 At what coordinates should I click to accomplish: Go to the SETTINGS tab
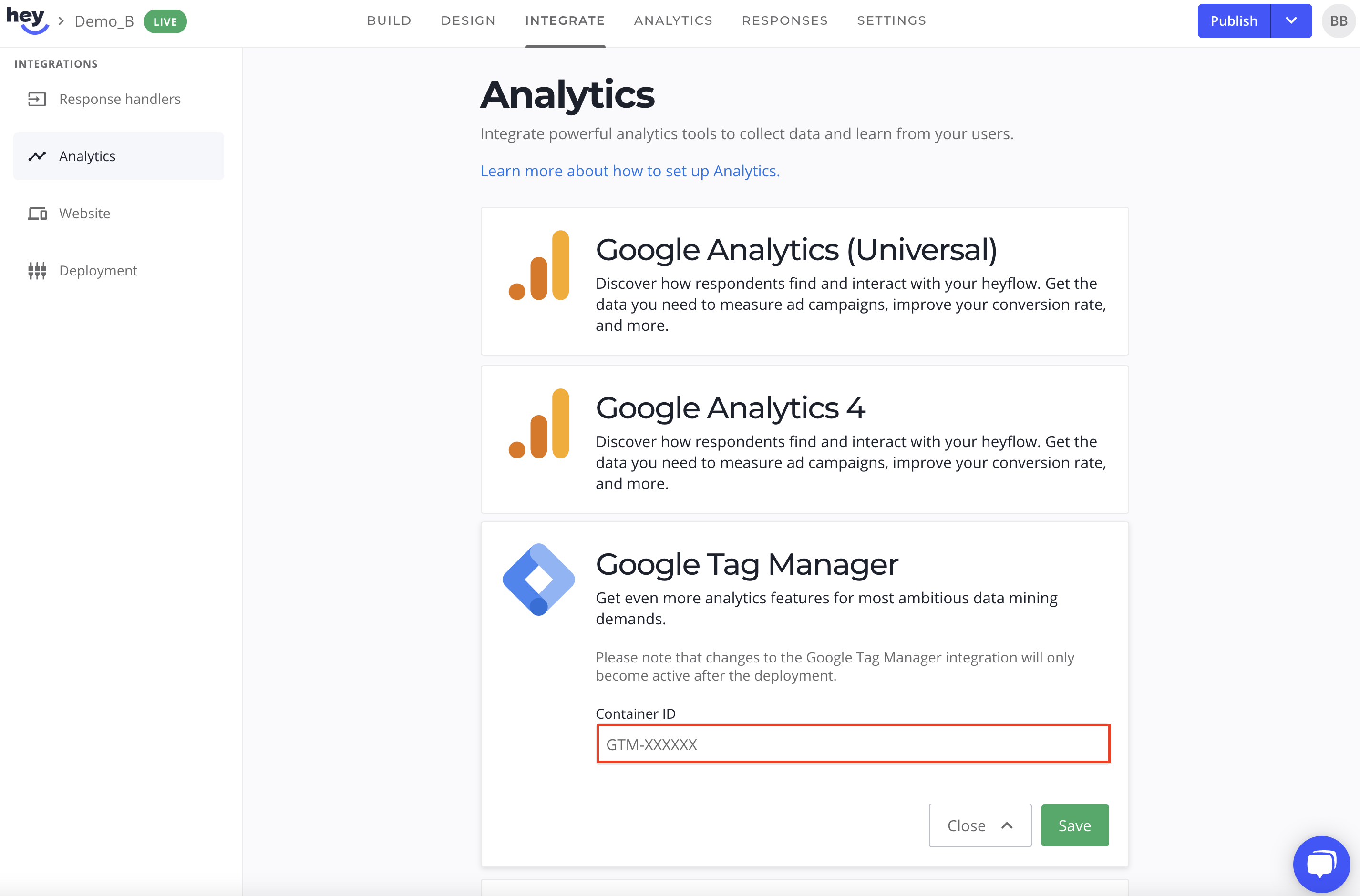tap(891, 20)
